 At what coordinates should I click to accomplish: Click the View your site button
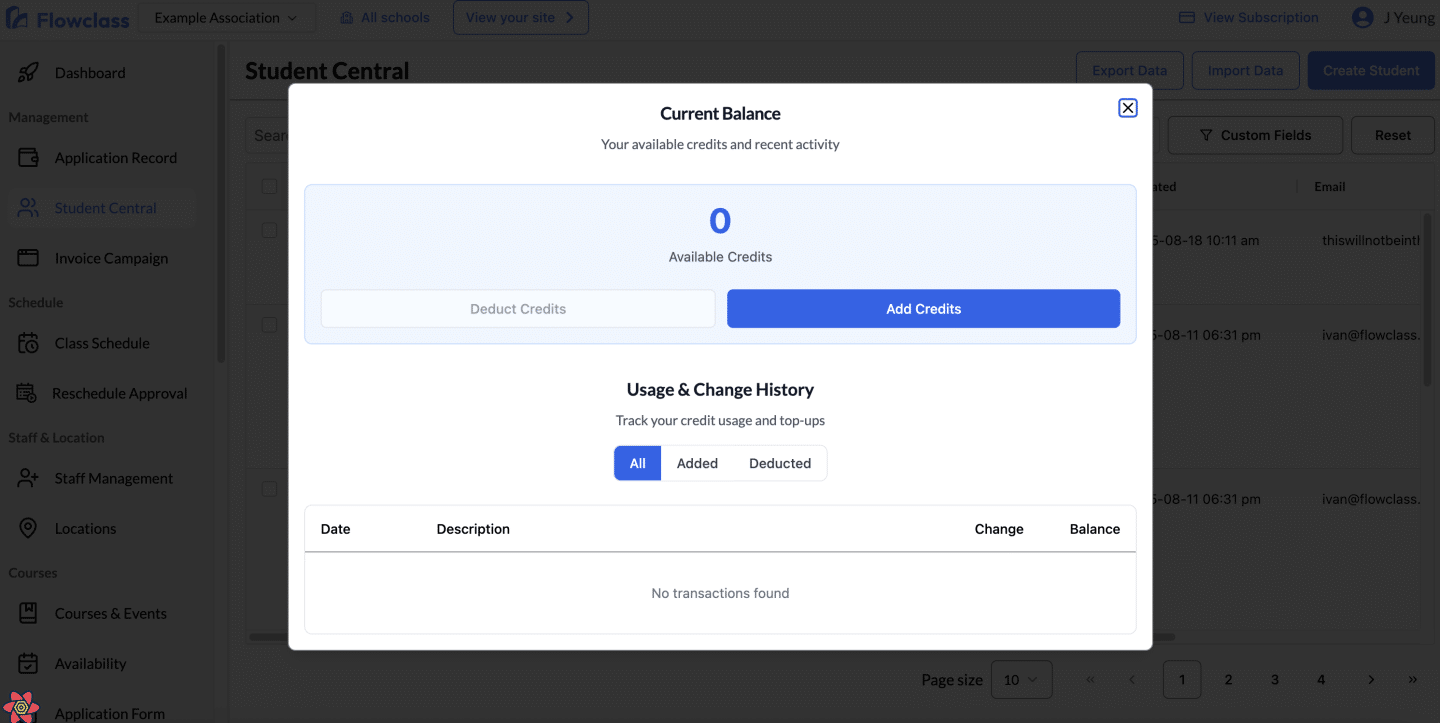(520, 18)
